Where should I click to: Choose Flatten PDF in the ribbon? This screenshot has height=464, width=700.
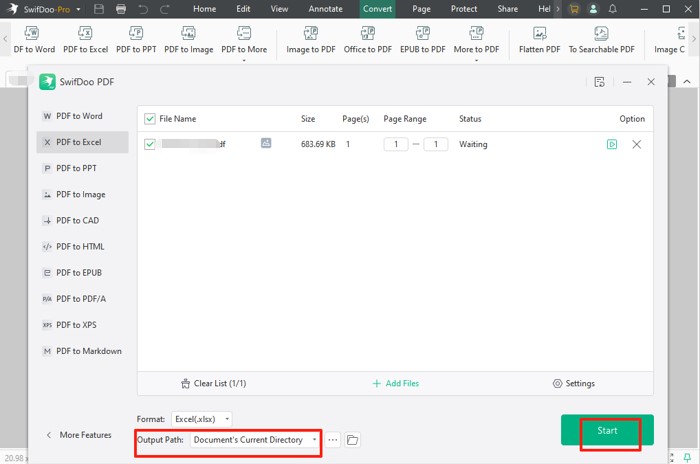click(539, 40)
